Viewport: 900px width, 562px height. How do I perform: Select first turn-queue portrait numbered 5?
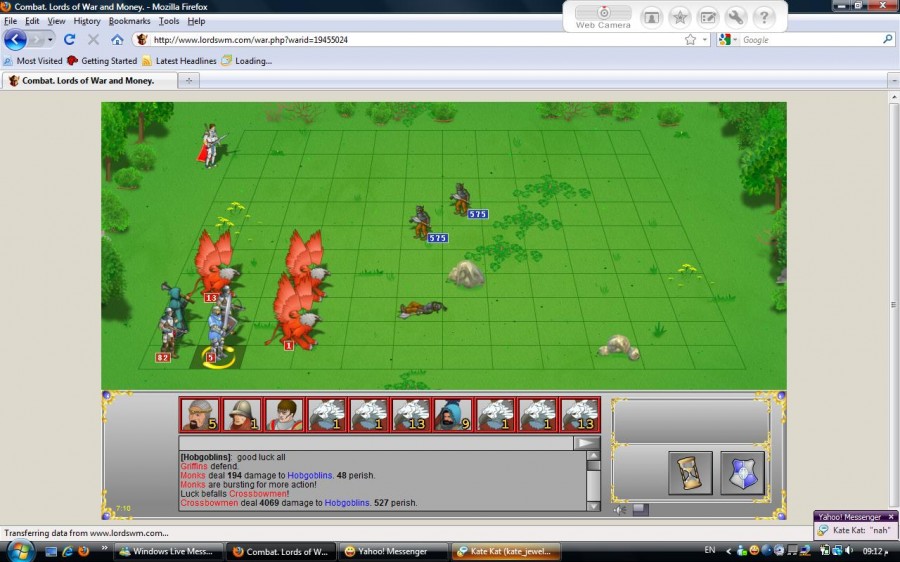200,414
